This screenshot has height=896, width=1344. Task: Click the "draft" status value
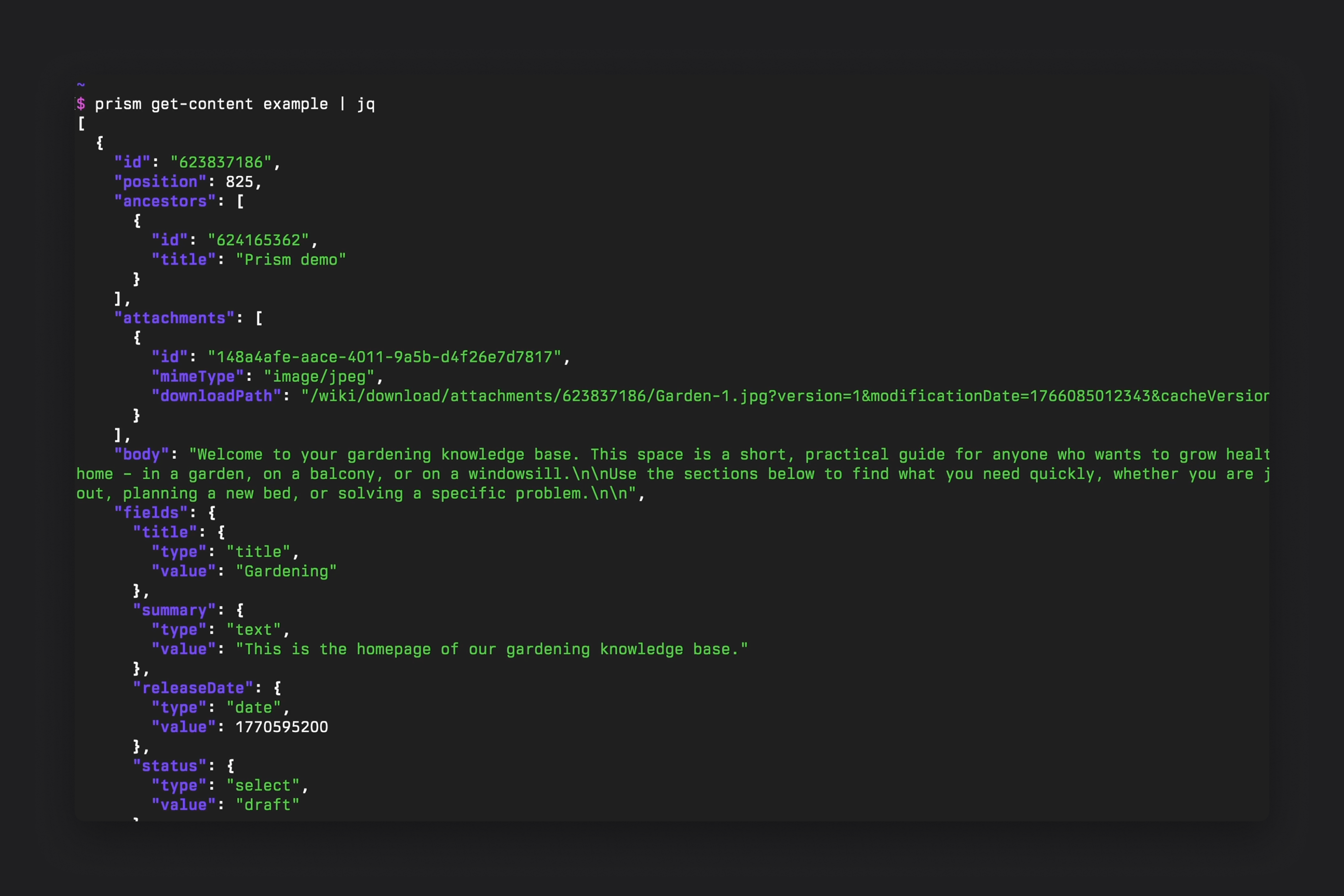pyautogui.click(x=267, y=804)
